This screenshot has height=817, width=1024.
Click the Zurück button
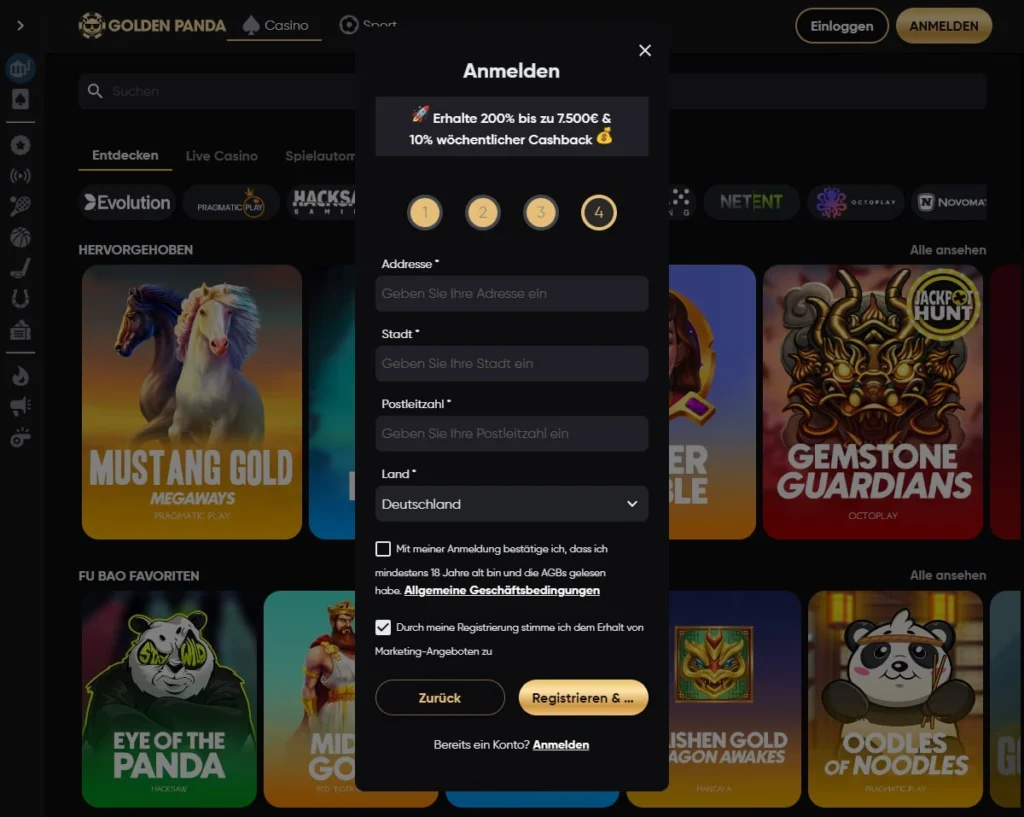pyautogui.click(x=440, y=697)
